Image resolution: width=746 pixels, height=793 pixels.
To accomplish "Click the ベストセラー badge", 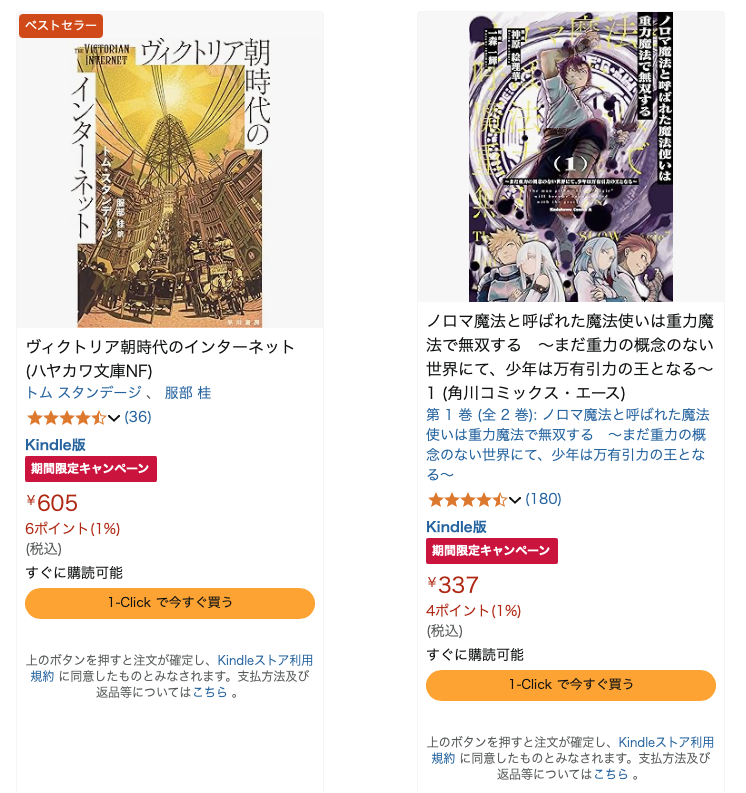I will tap(61, 25).
